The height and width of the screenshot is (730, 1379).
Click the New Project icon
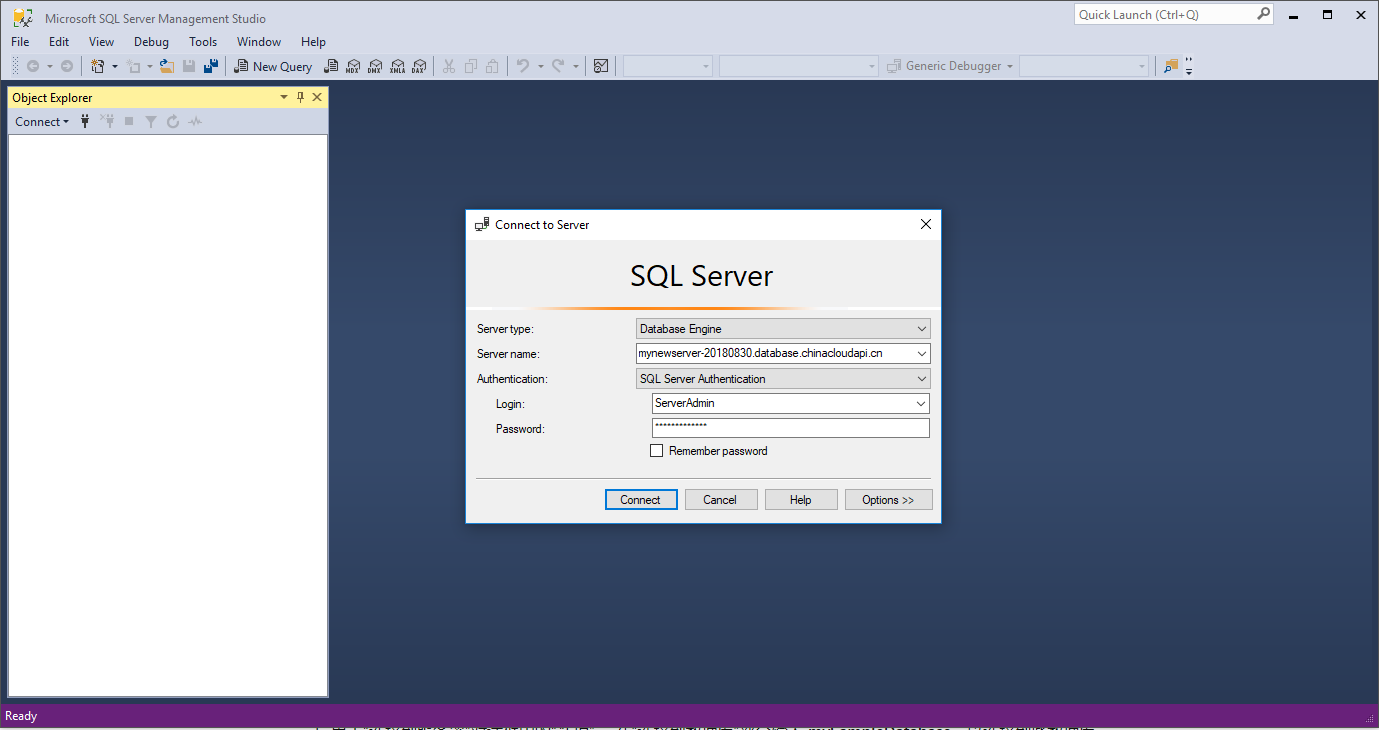[x=97, y=66]
